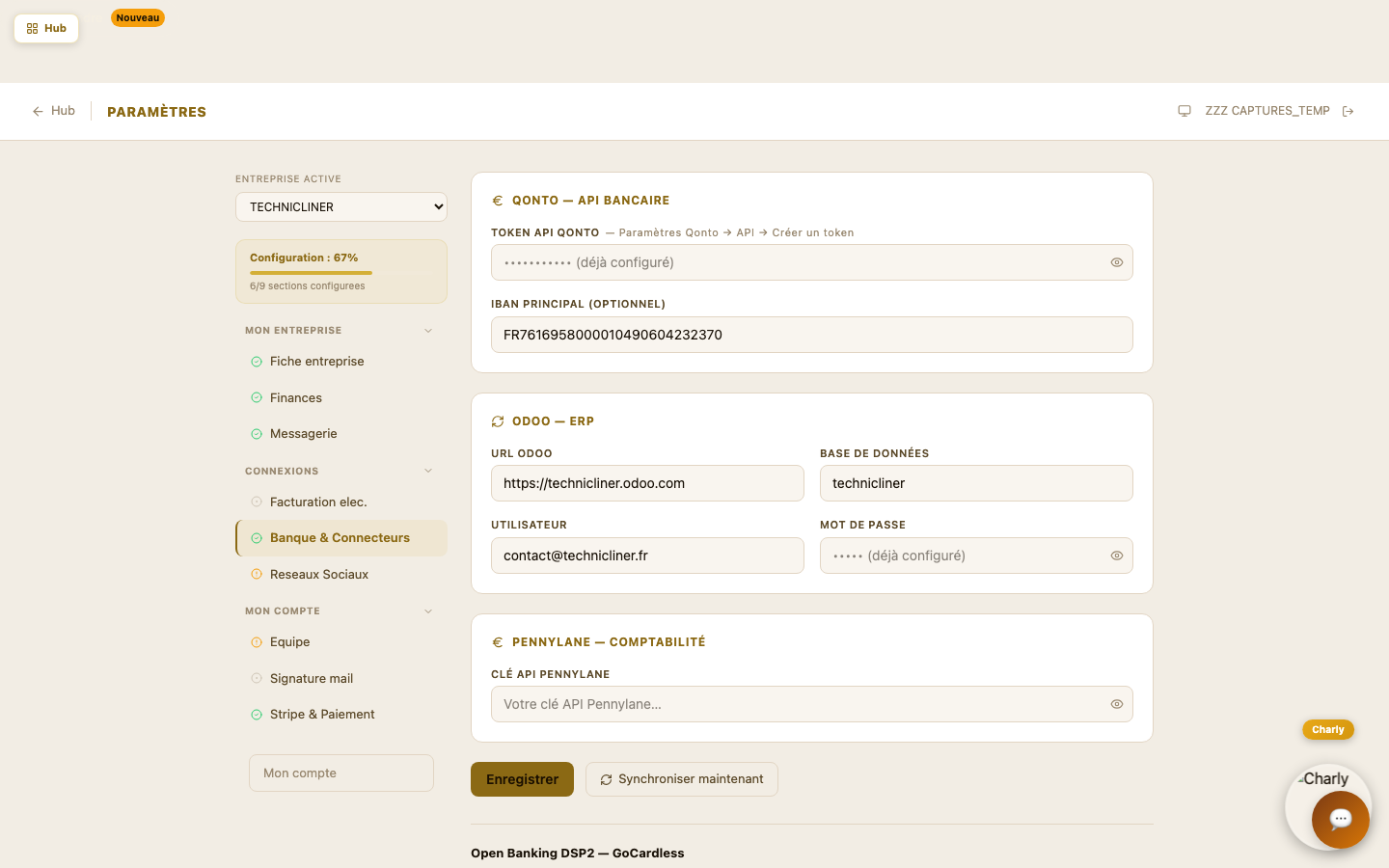Open Fiche entreprise settings

pyautogui.click(x=341, y=362)
